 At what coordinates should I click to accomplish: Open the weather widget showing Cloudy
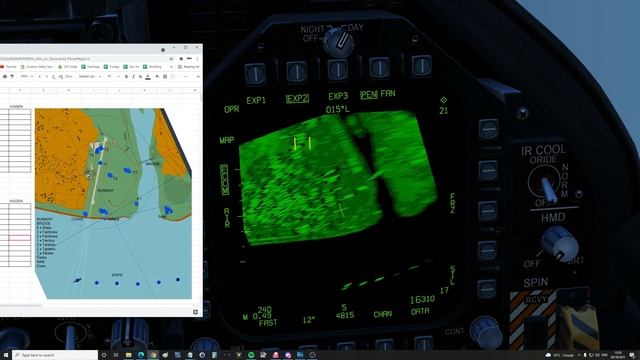(560, 355)
